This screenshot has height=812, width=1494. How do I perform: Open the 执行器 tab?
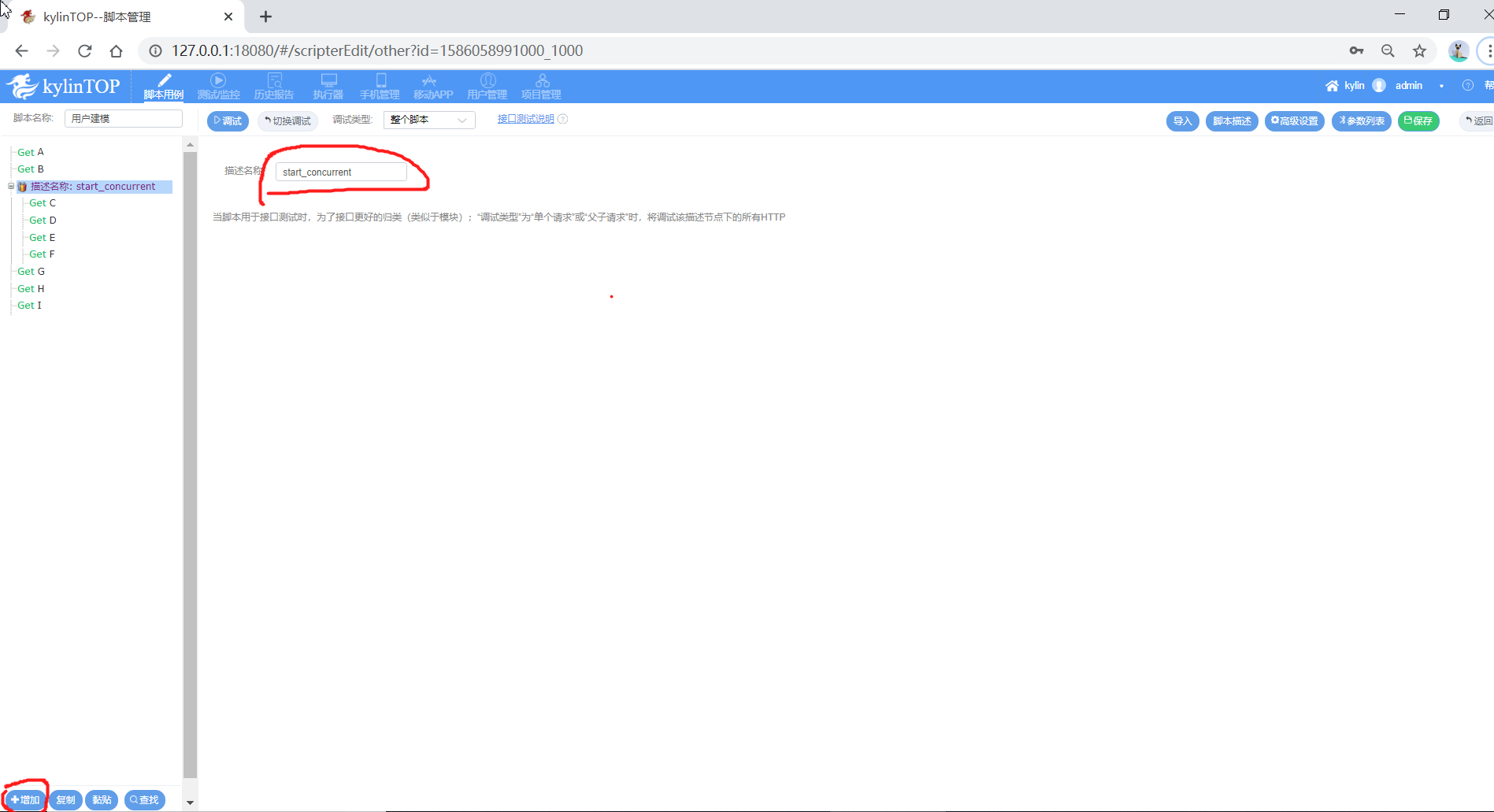point(328,87)
